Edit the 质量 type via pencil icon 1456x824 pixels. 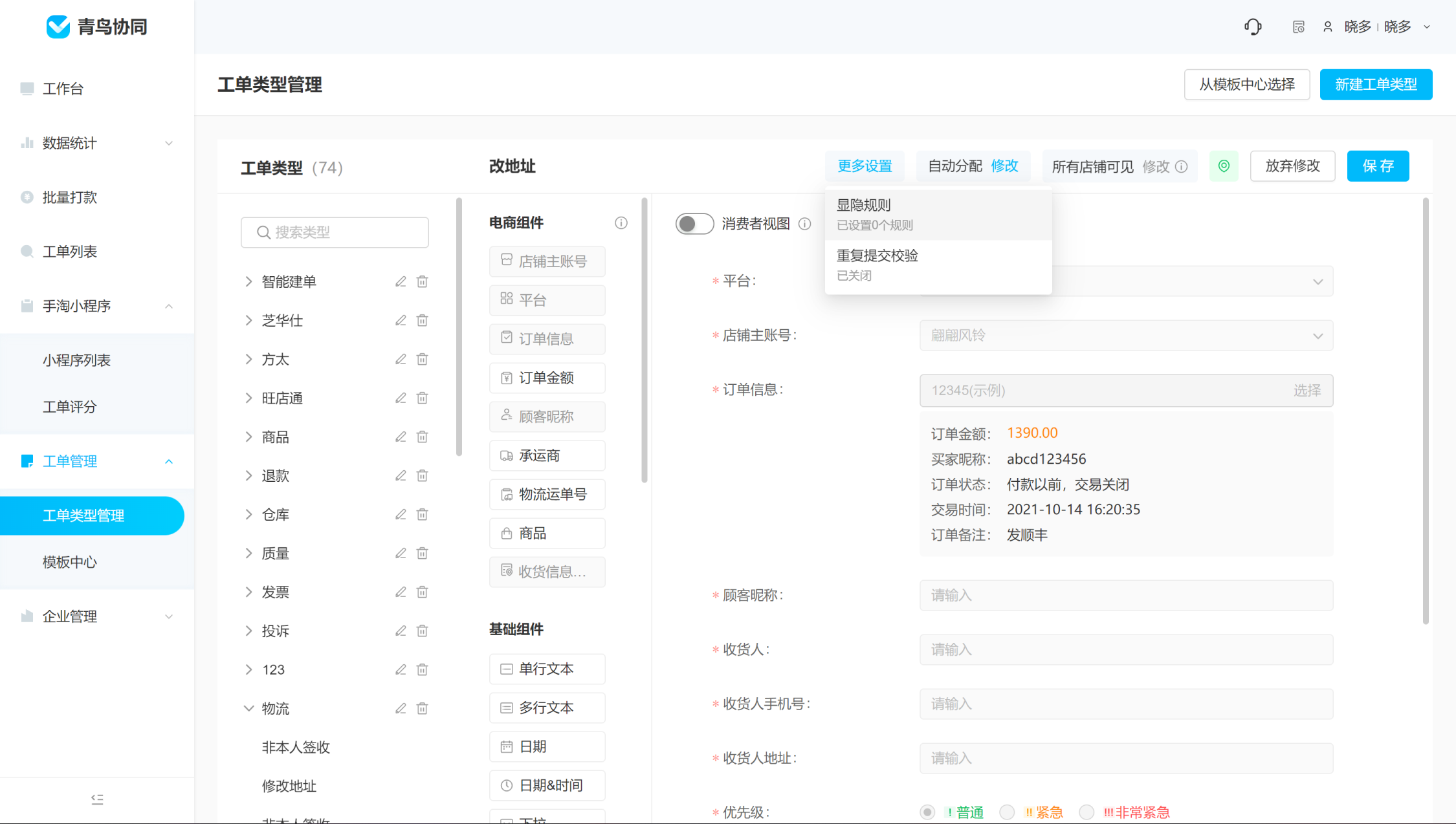(401, 553)
